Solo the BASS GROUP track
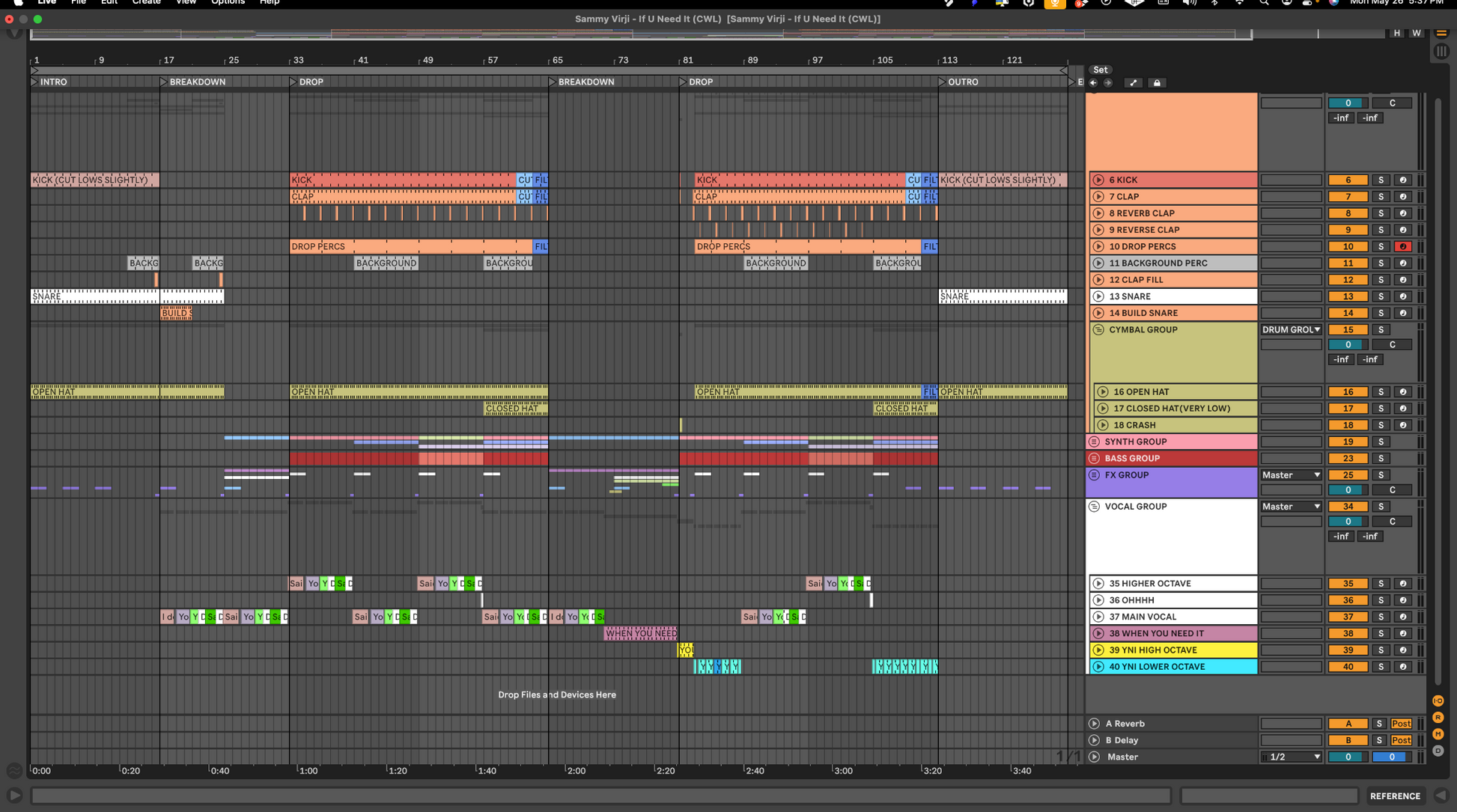 click(1381, 458)
